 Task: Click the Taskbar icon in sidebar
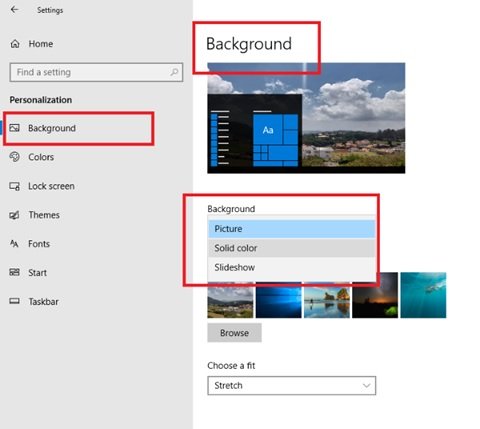click(x=14, y=301)
